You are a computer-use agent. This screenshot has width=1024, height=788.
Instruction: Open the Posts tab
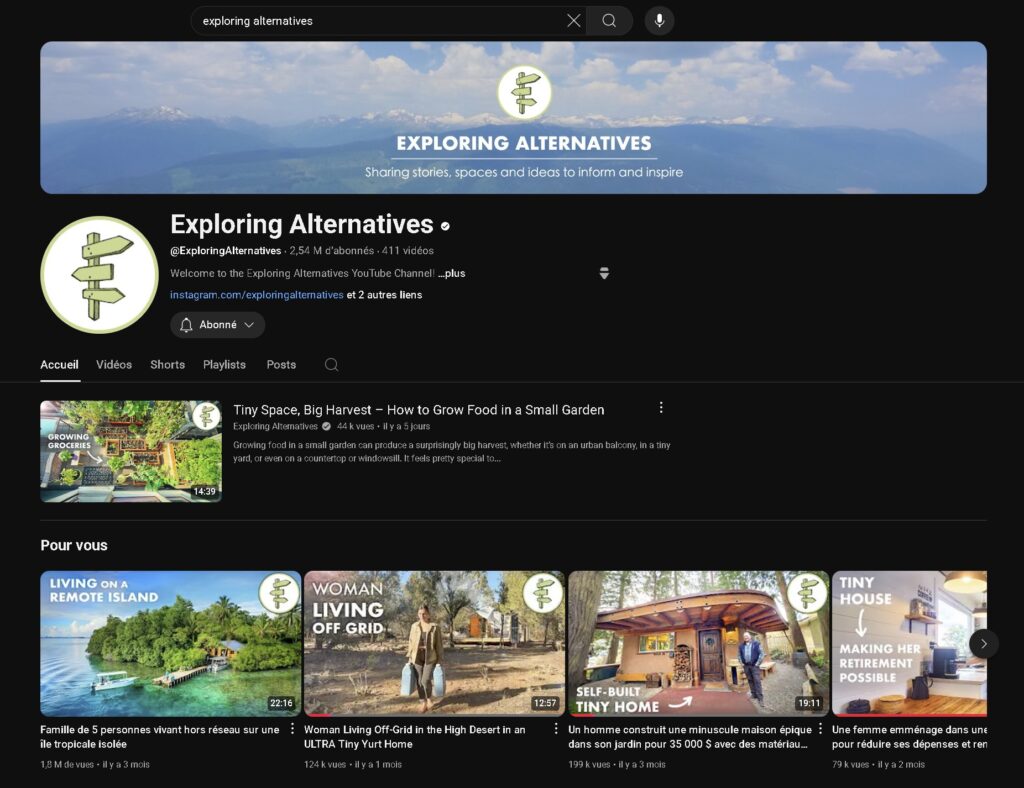click(x=281, y=364)
